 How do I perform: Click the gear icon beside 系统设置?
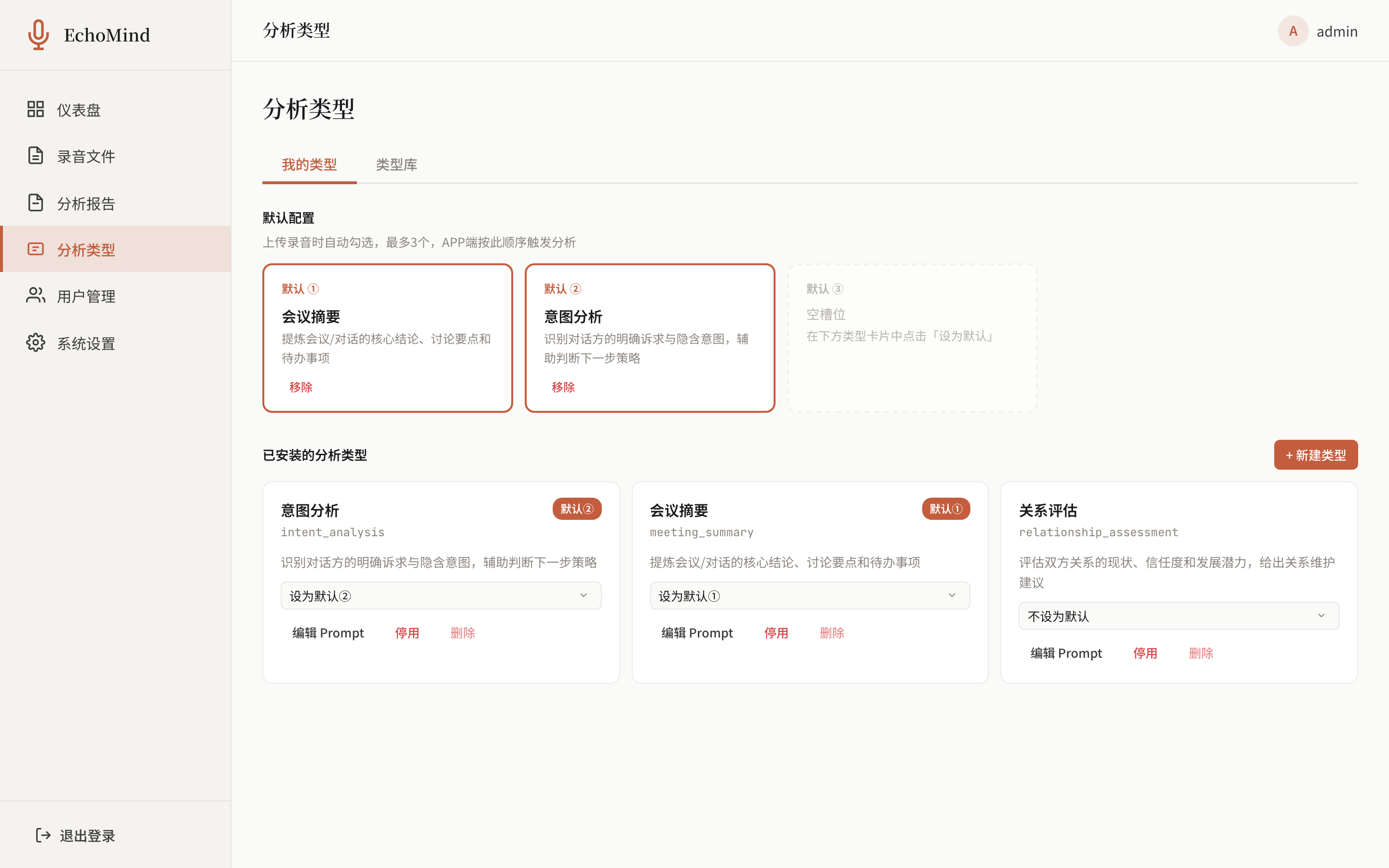click(x=36, y=343)
